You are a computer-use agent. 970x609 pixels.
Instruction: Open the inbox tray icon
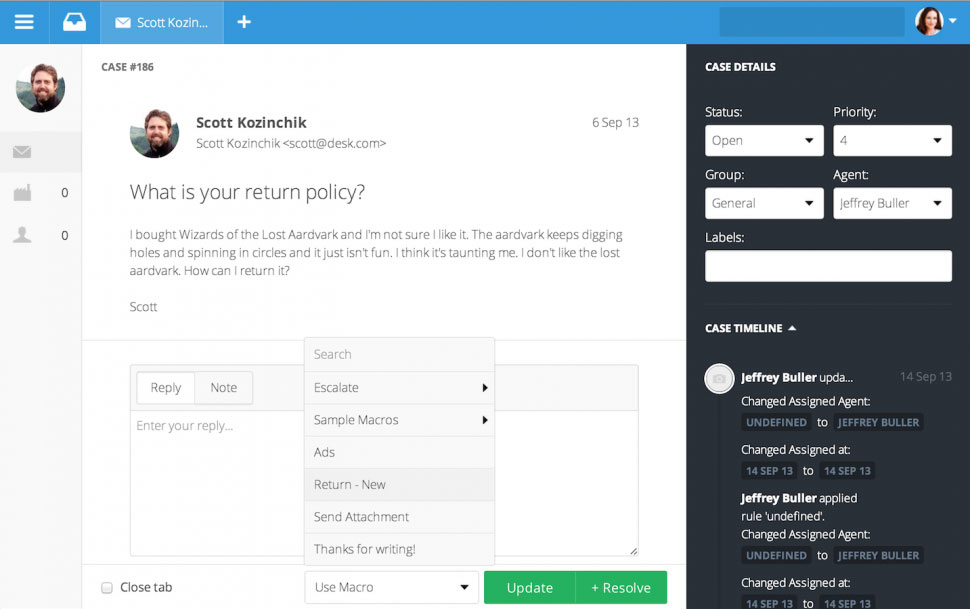point(75,22)
